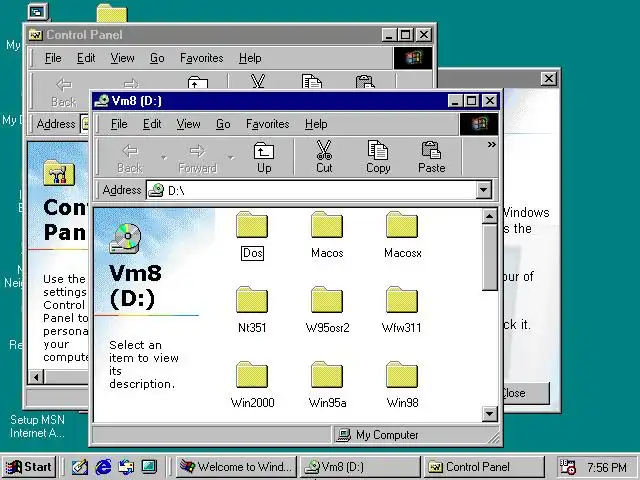Open the View menu in Control Panel window
640x480 pixels.
tap(122, 58)
